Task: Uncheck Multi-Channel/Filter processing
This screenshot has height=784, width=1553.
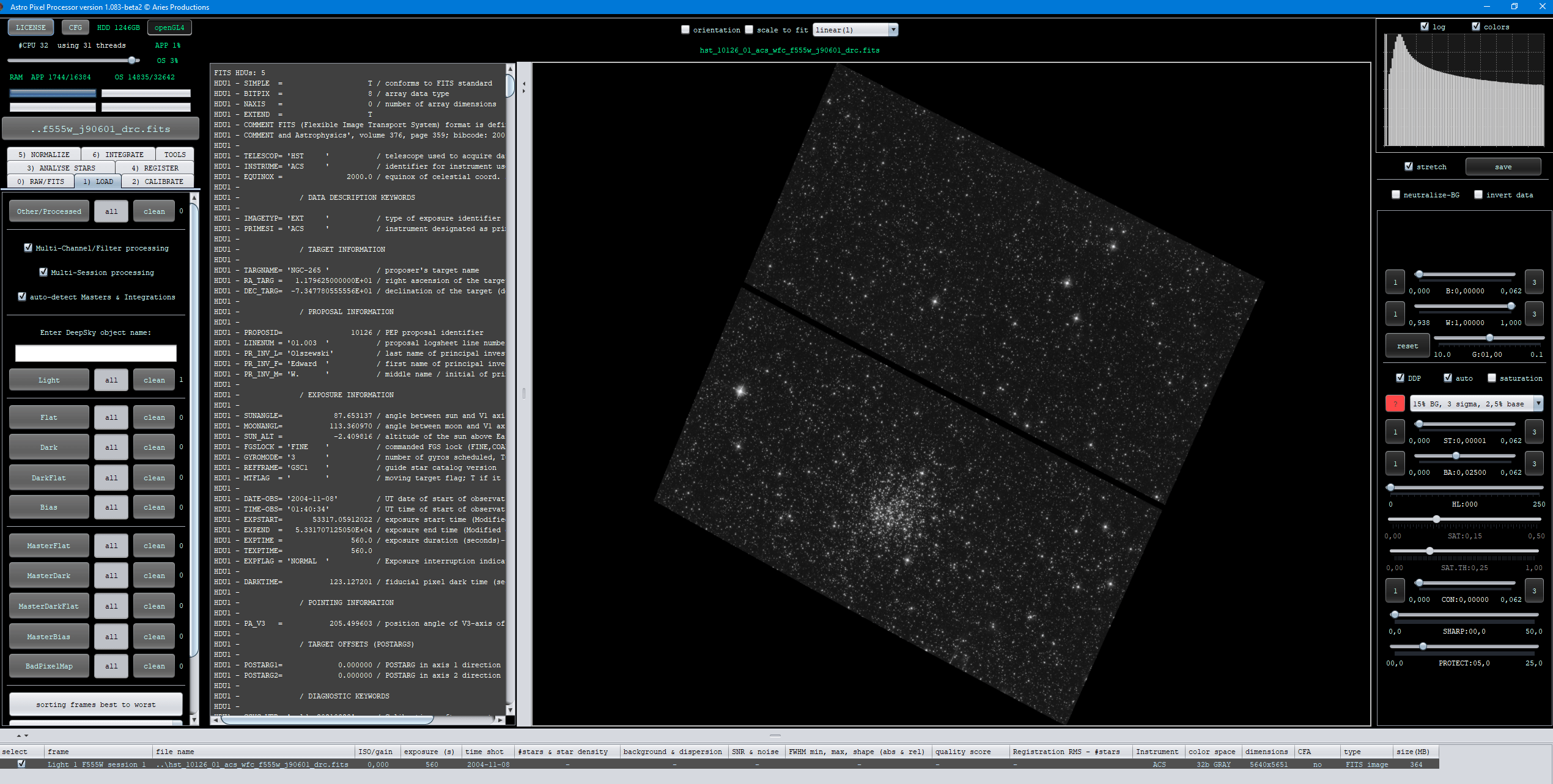Action: click(x=28, y=247)
